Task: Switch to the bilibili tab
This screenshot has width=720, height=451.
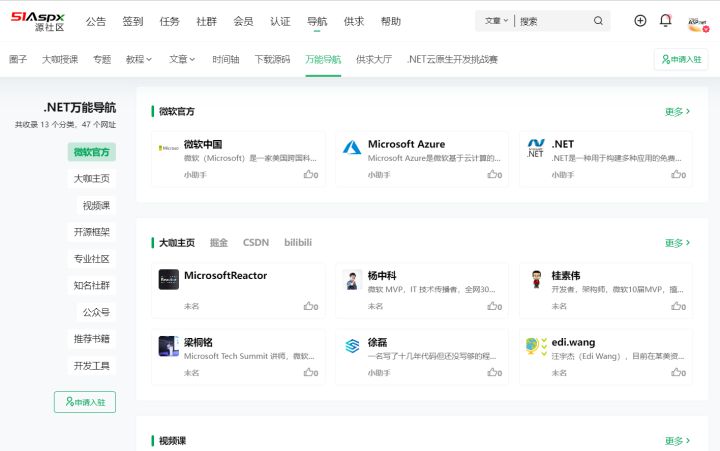Action: click(298, 242)
